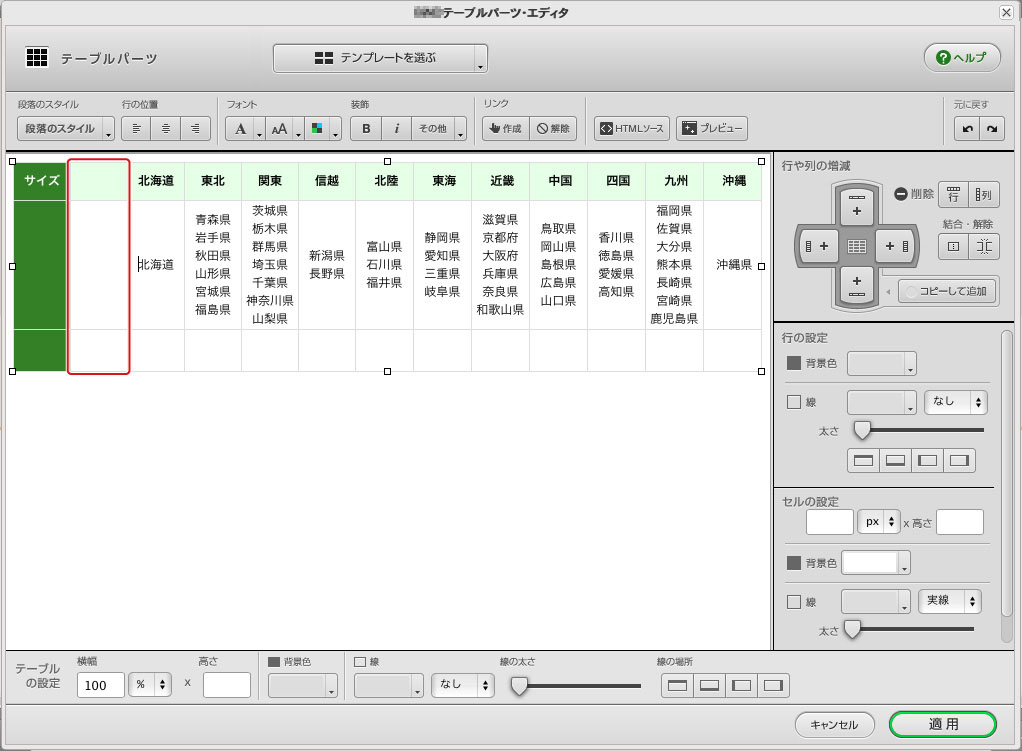The width and height of the screenshot is (1022, 751).
Task: Click the apply (適用) button
Action: (x=943, y=724)
